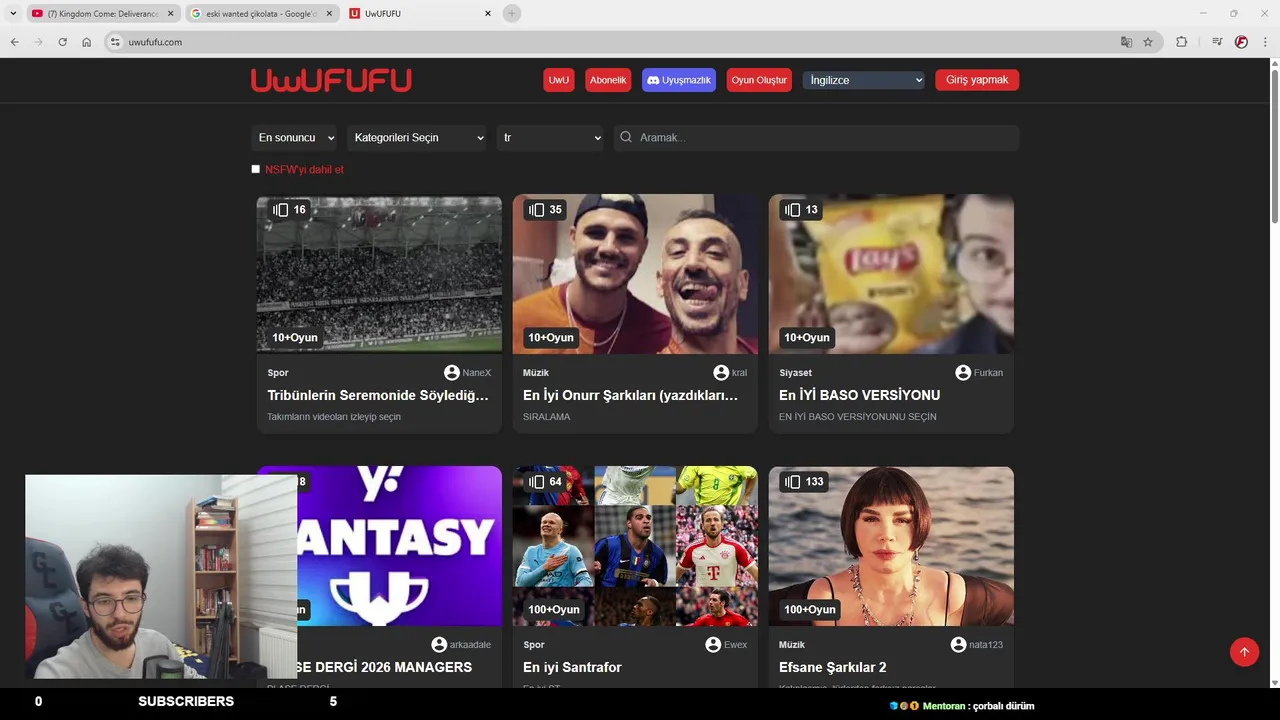This screenshot has width=1280, height=720.
Task: Focus the Aramak search input field
Action: pos(816,138)
